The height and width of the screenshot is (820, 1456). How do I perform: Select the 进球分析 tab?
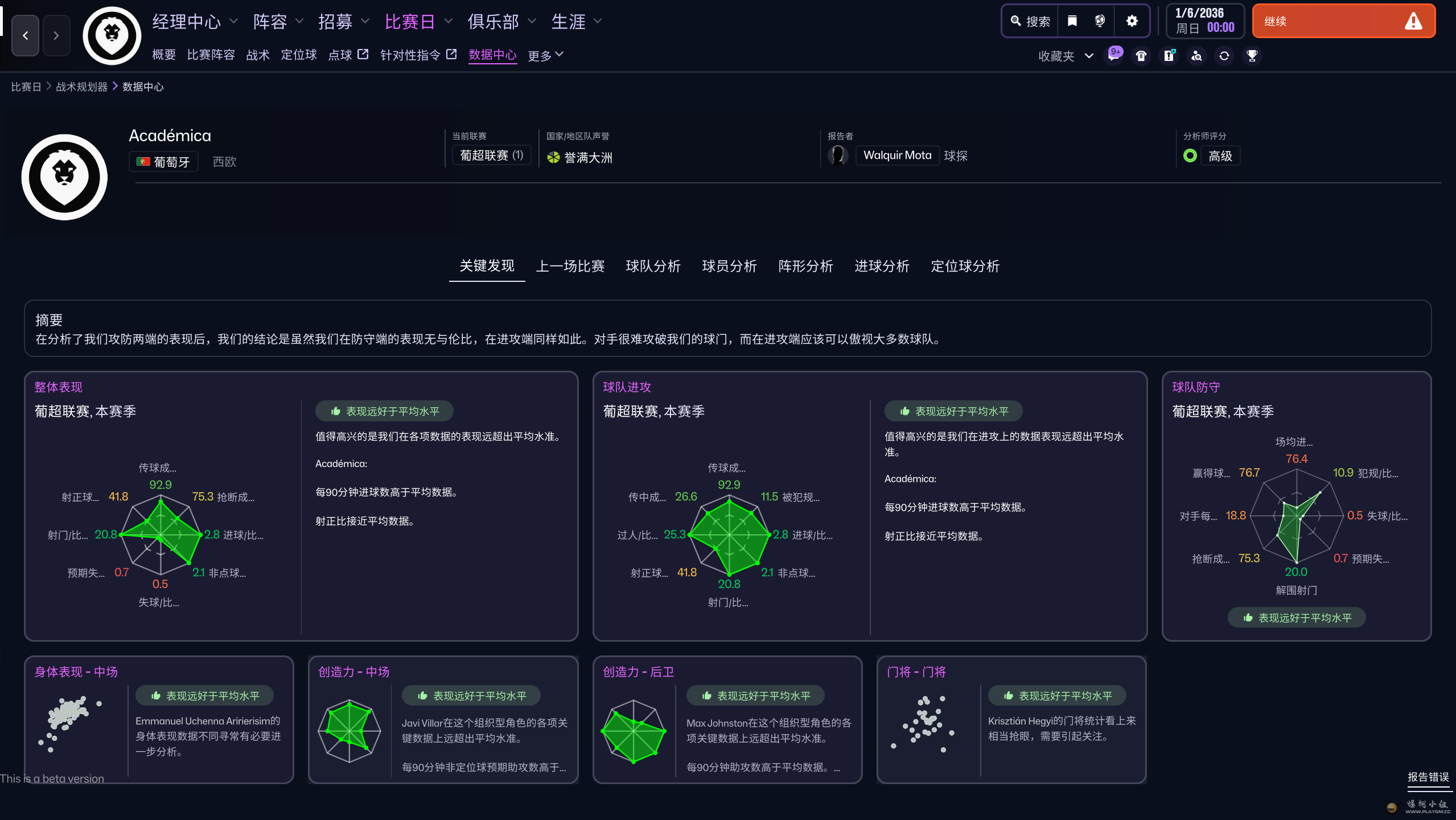(881, 266)
